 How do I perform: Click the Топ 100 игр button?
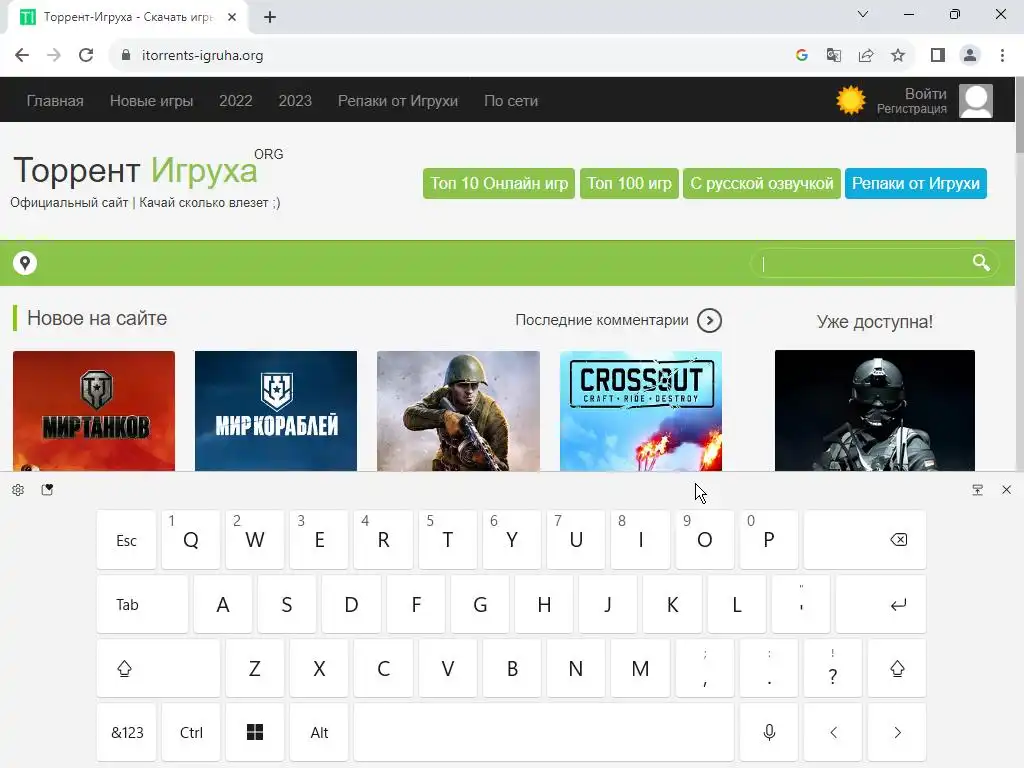click(x=629, y=184)
